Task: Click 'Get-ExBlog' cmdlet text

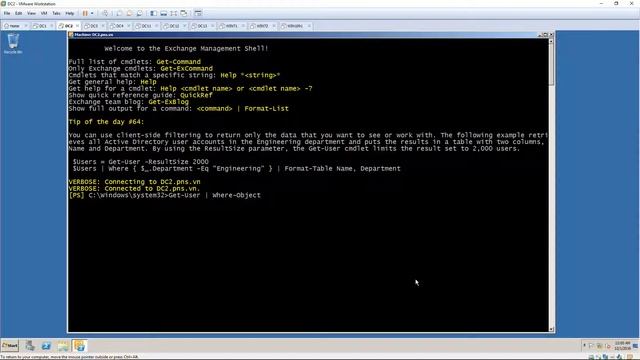Action: tap(169, 102)
